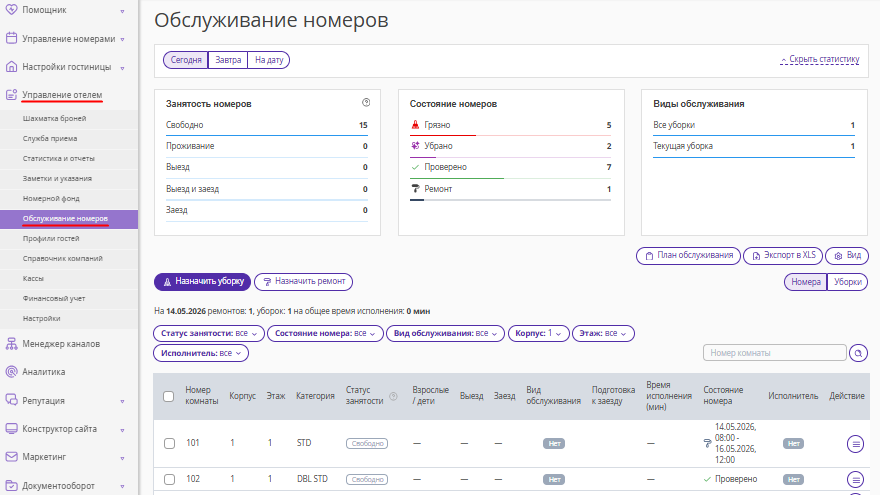The width and height of the screenshot is (880, 495).
Task: Open the Исполнитель filter dropdown
Action: [201, 353]
